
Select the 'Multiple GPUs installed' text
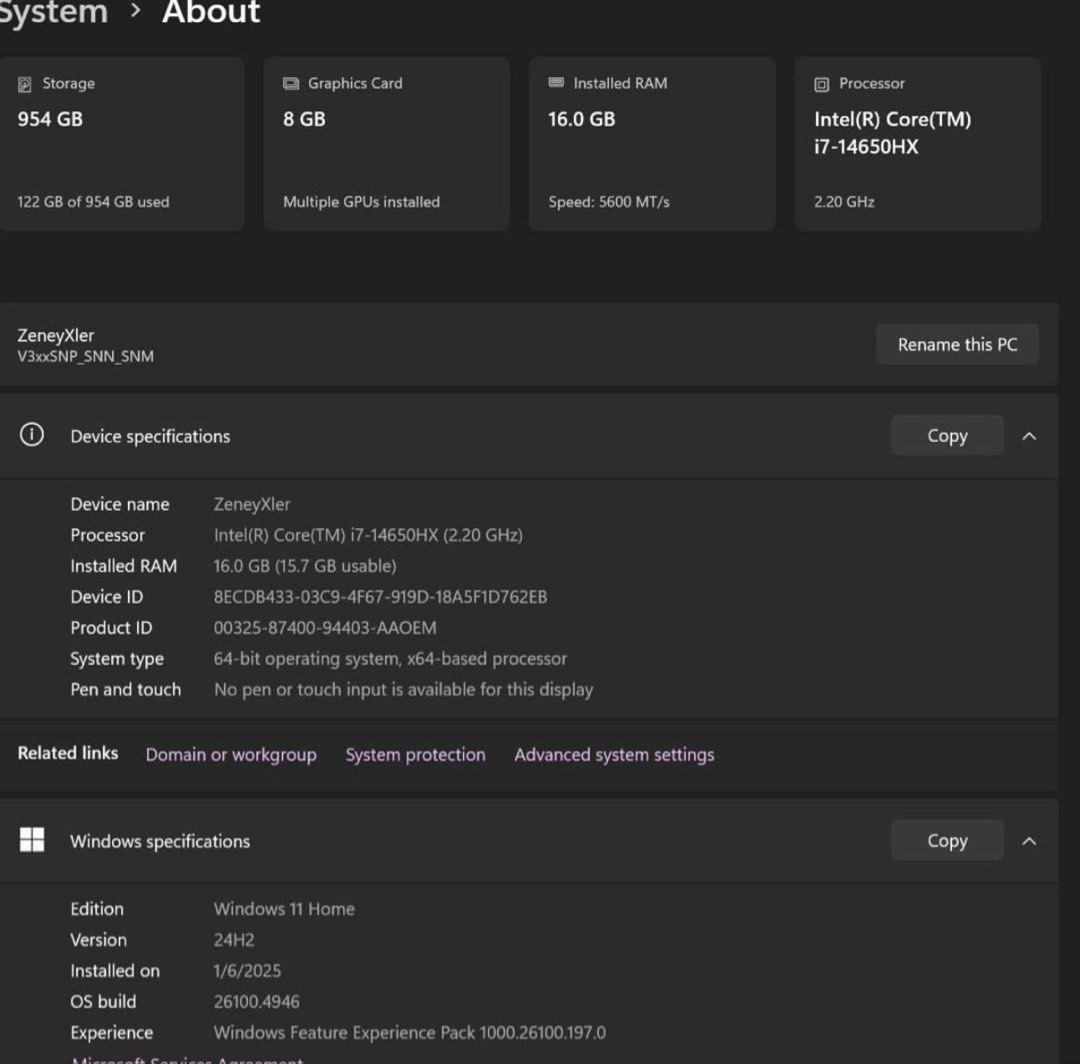[x=362, y=202]
